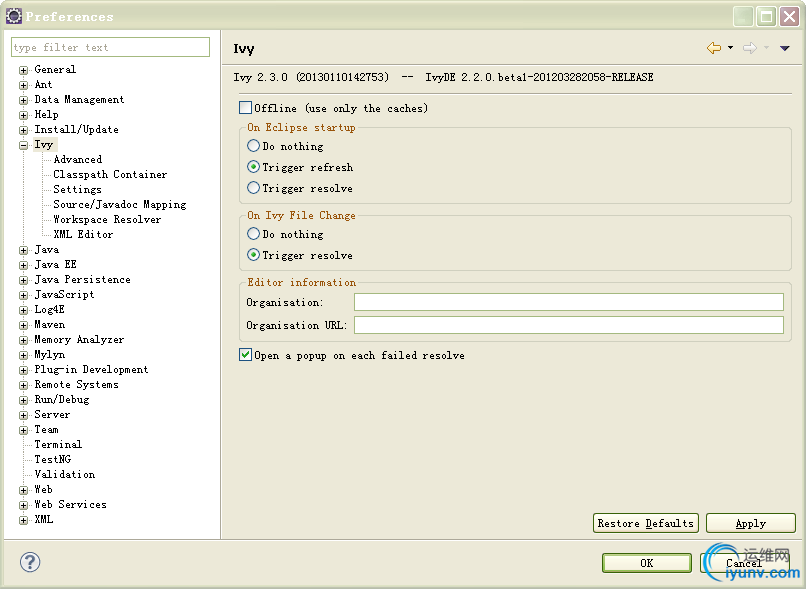Viewport: 806px width, 589px height.
Task: Click the forward navigation arrow icon
Action: [750, 48]
